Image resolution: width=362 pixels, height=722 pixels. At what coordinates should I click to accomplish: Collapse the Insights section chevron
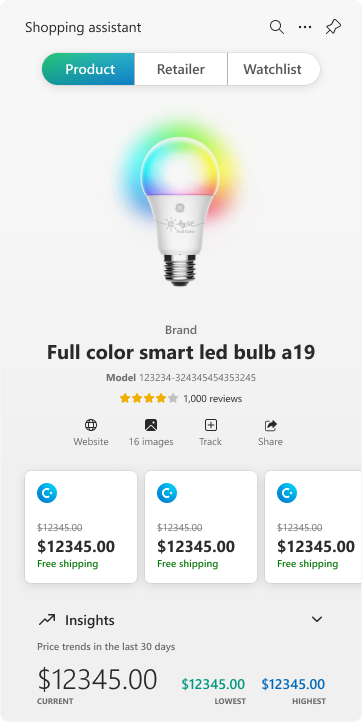pos(317,619)
